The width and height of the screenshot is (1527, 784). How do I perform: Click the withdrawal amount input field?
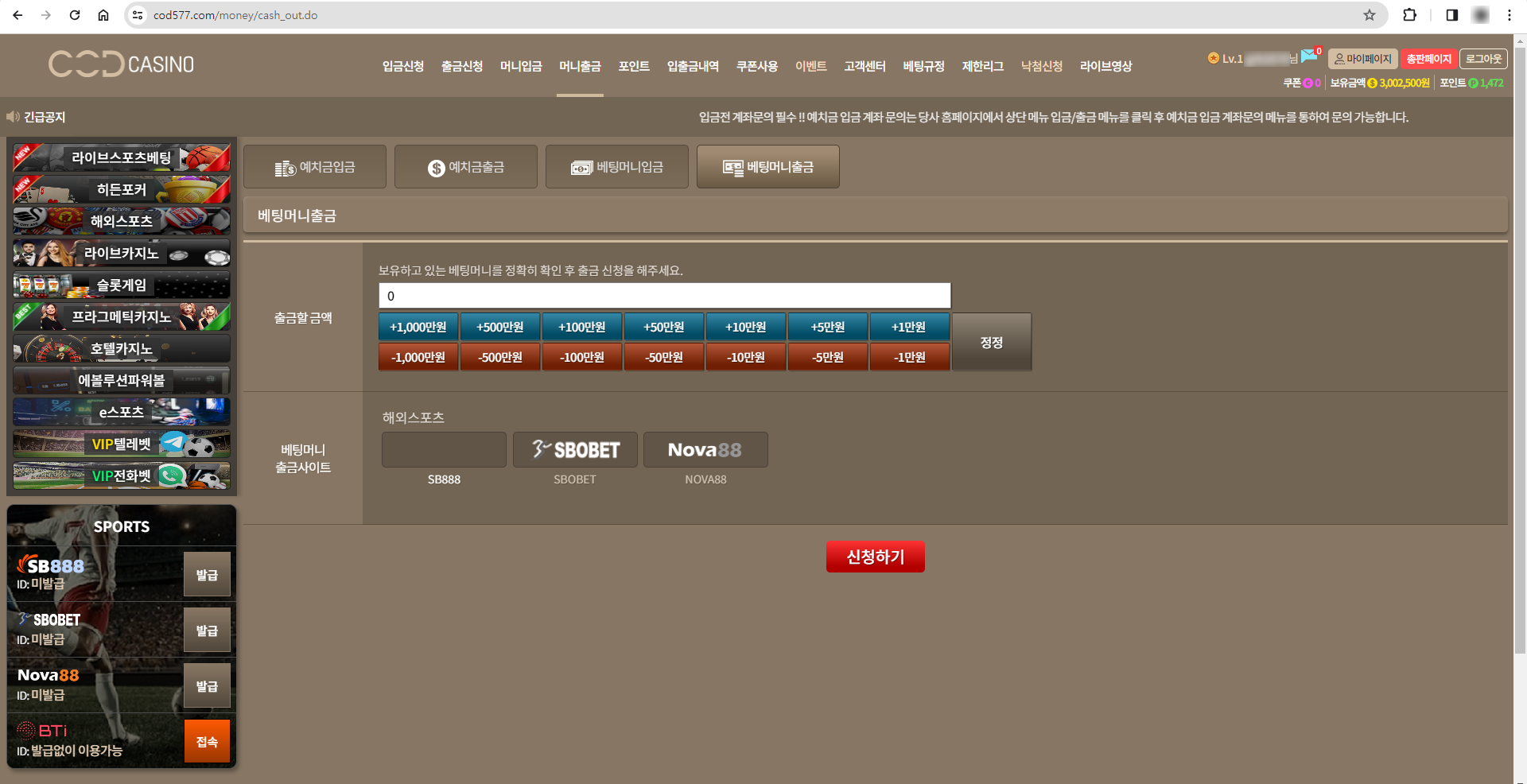[665, 296]
